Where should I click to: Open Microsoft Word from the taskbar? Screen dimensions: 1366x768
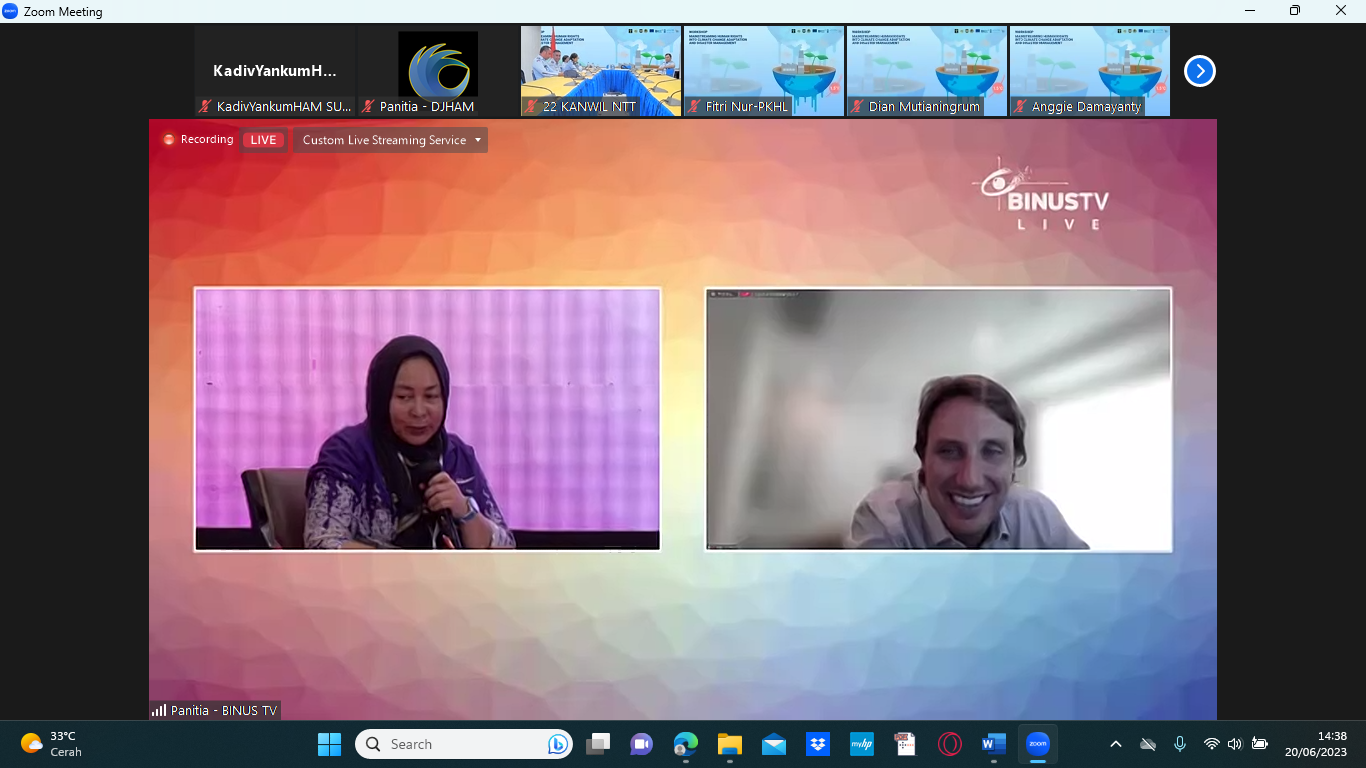[x=993, y=744]
